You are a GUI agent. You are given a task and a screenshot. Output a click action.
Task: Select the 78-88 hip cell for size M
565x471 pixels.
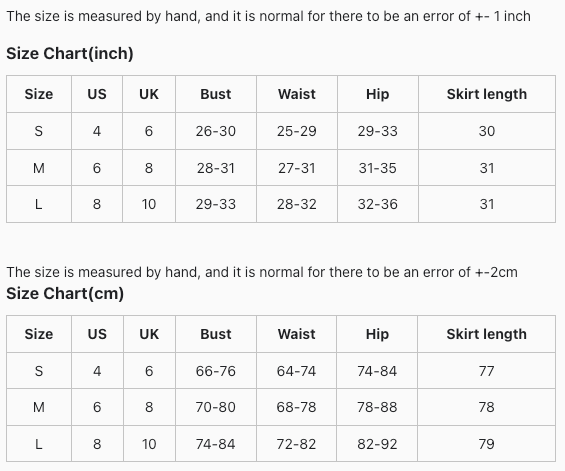[x=377, y=407]
